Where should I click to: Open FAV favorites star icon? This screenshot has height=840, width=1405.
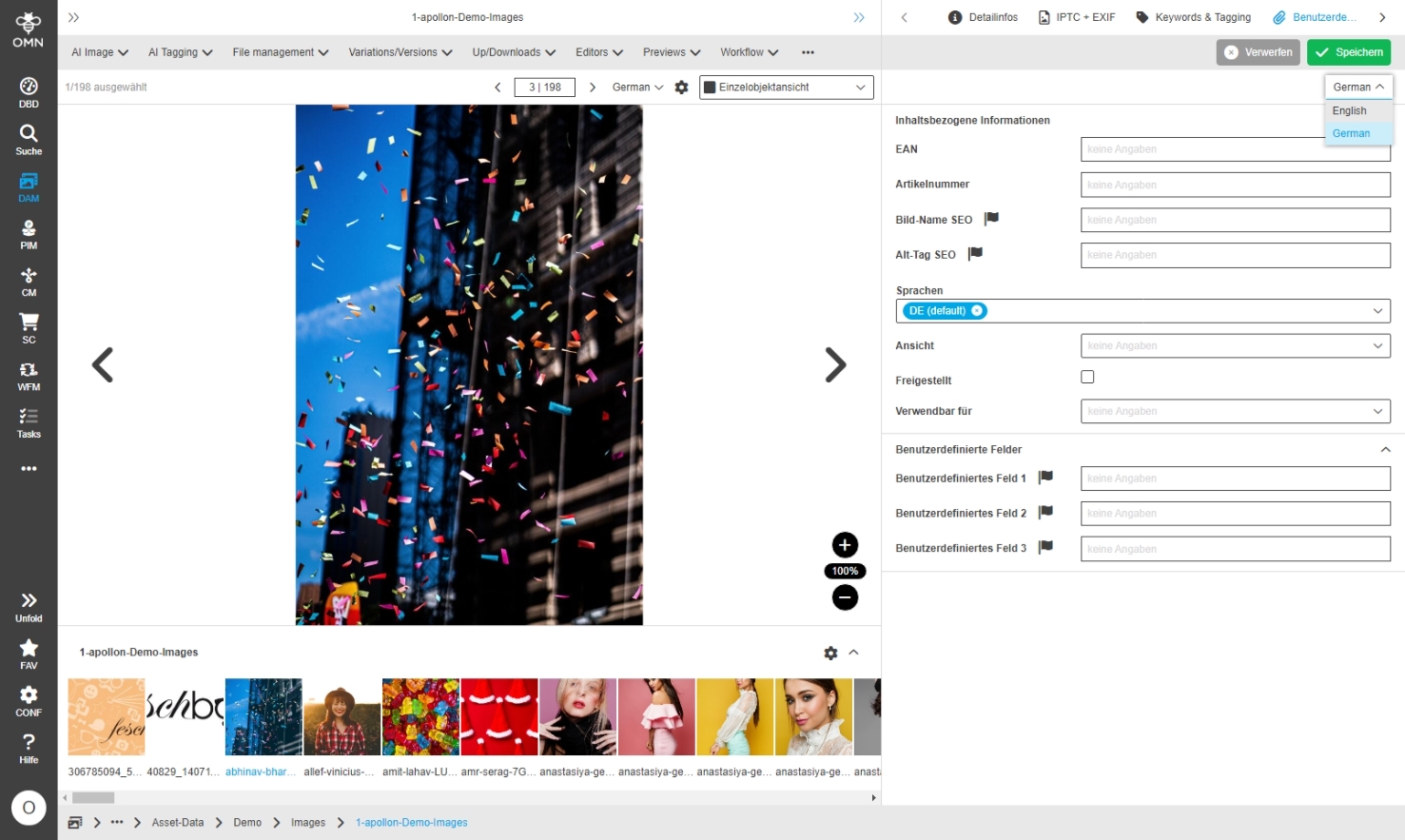click(29, 653)
